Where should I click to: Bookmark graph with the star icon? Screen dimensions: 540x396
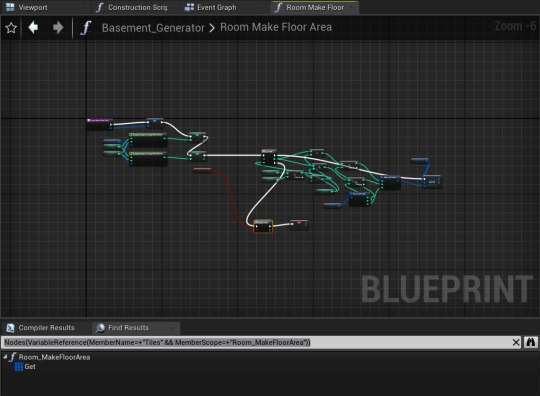[x=11, y=28]
